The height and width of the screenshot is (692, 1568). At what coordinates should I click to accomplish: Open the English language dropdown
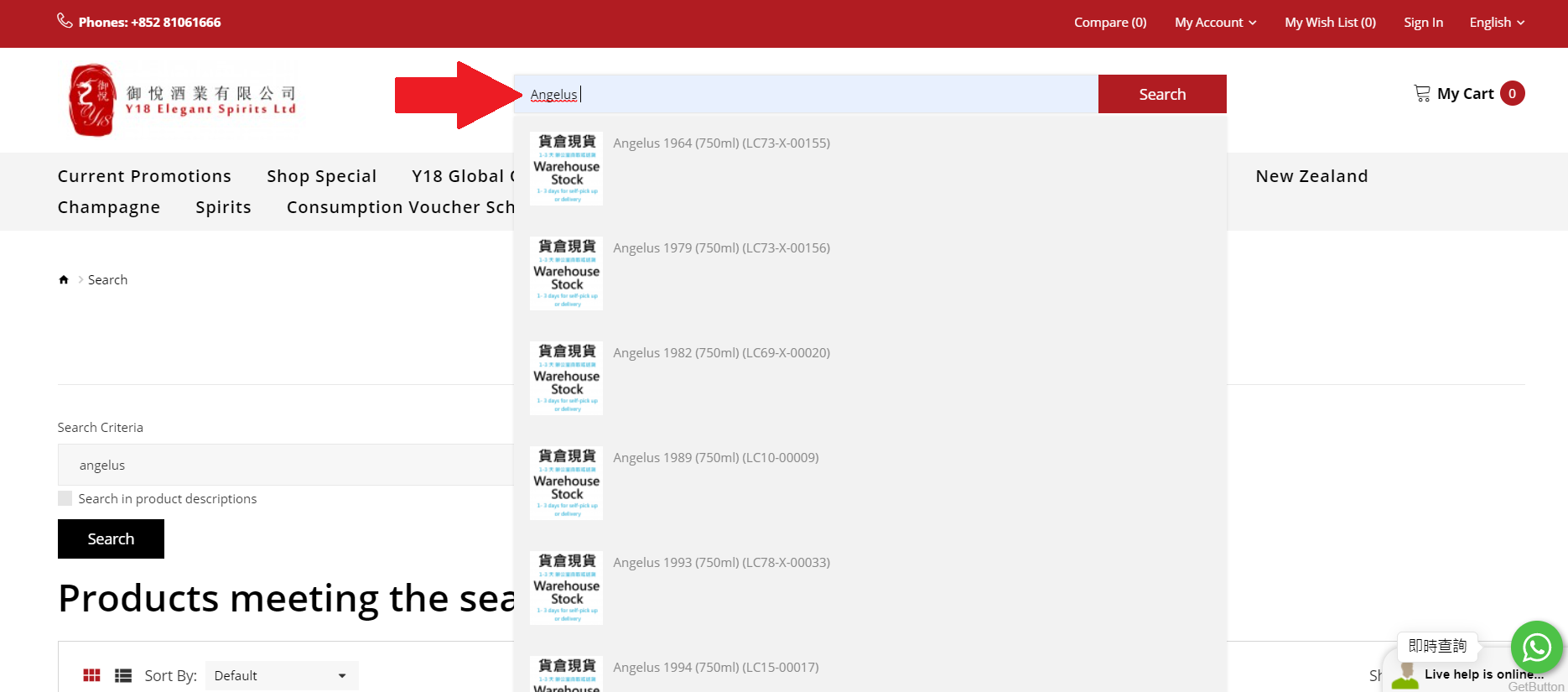(1497, 23)
